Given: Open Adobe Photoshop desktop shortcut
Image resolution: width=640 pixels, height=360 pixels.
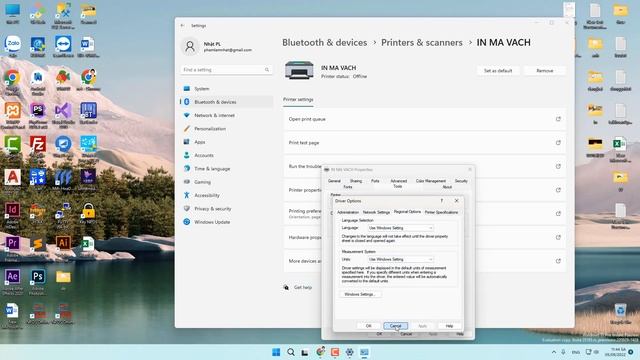Looking at the screenshot, I should (x=38, y=281).
